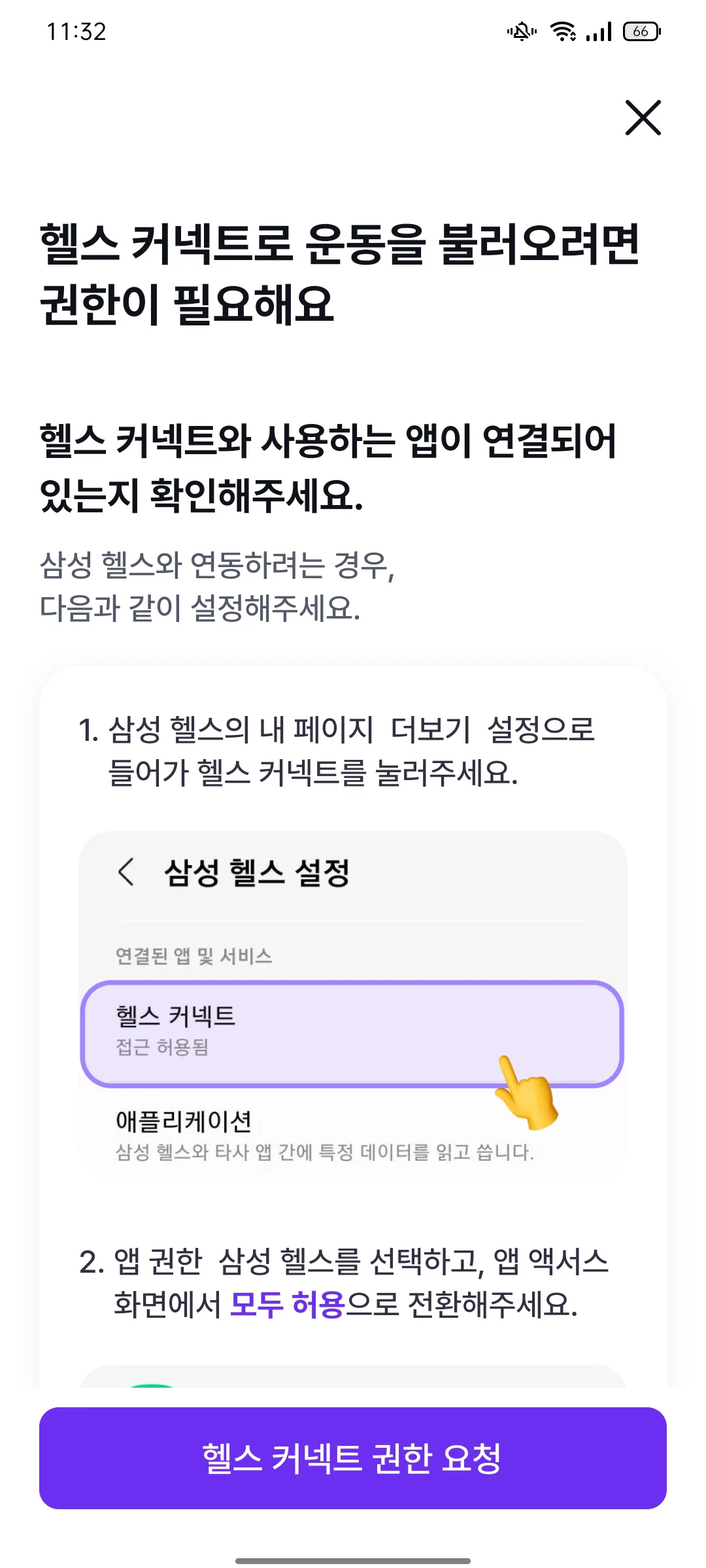Image resolution: width=706 pixels, height=1568 pixels.
Task: Select the highlighted 헬스 커넥트 row
Action: pyautogui.click(x=352, y=1034)
